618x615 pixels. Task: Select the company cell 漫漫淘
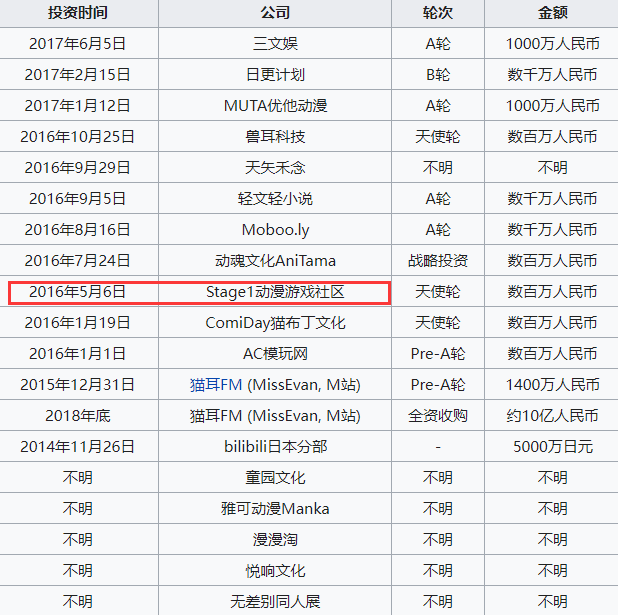click(275, 540)
